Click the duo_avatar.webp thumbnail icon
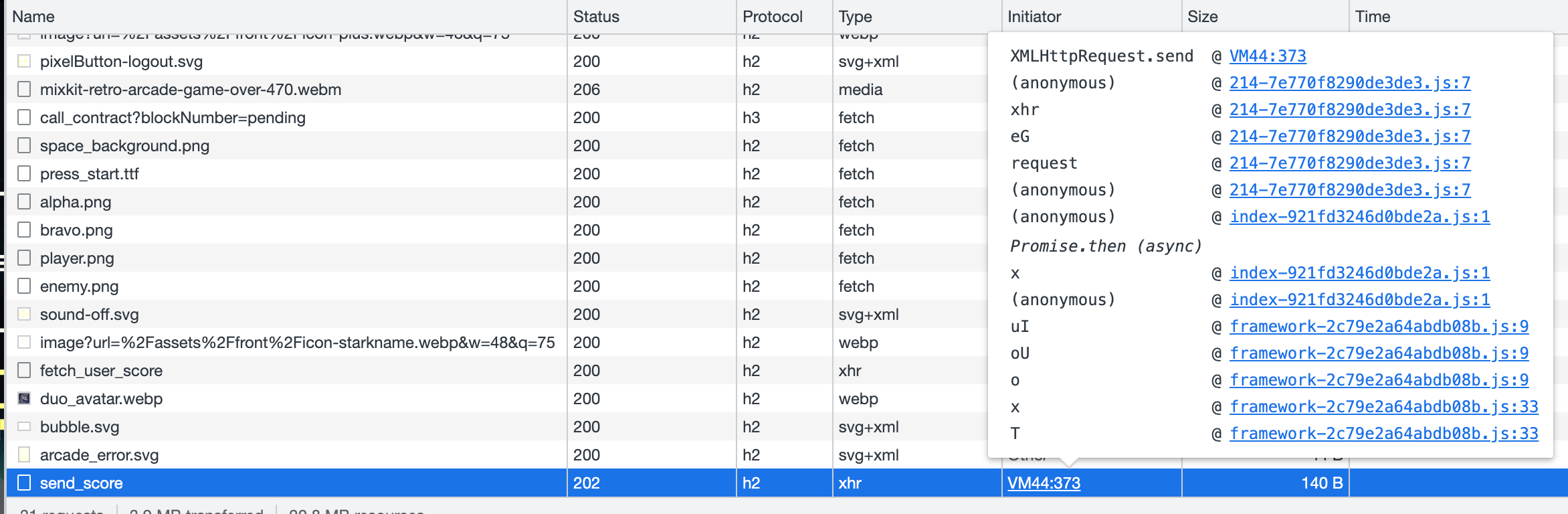 24,399
